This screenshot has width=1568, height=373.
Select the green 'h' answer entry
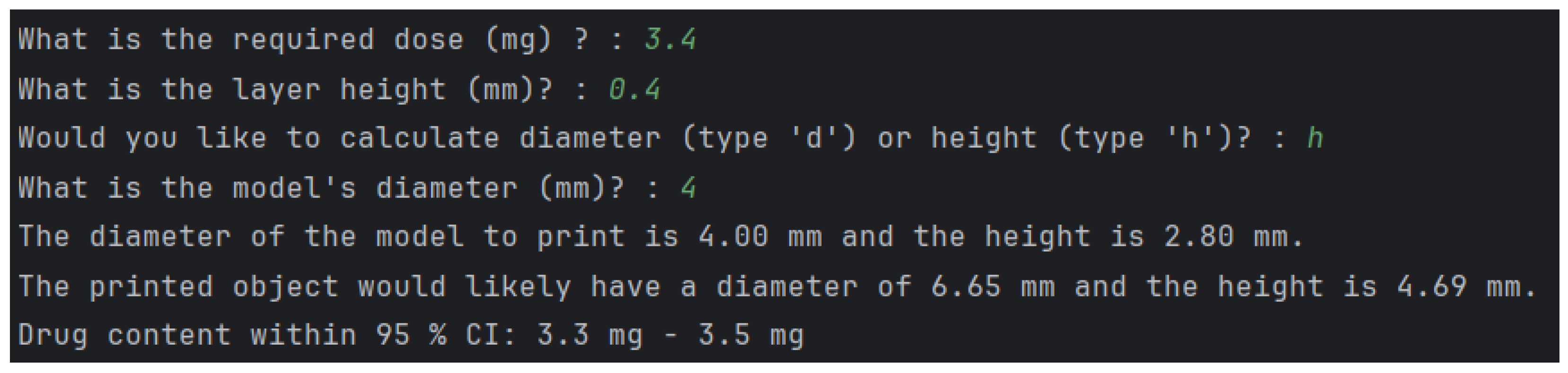click(1314, 139)
